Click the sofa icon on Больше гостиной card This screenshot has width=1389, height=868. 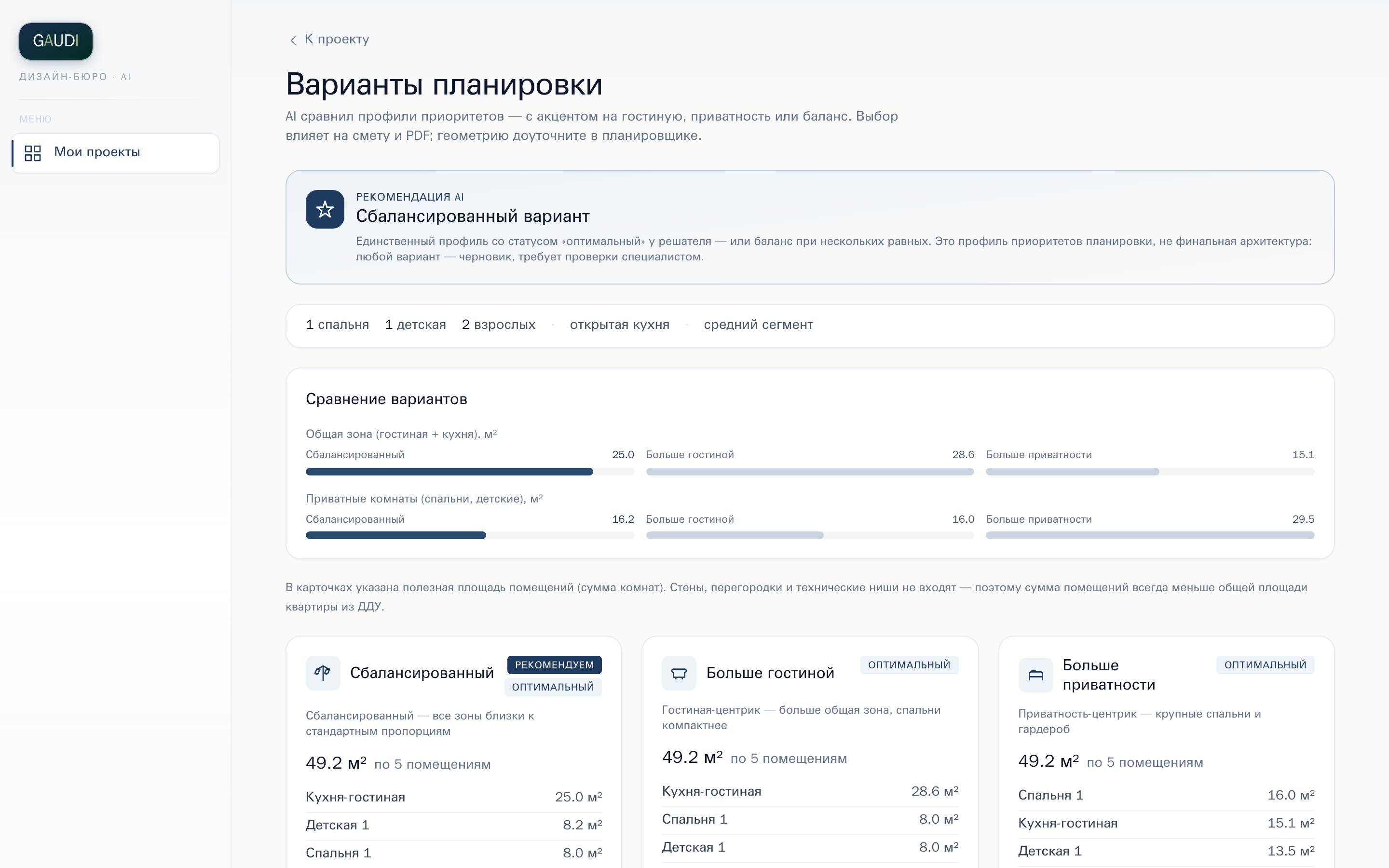coord(679,673)
